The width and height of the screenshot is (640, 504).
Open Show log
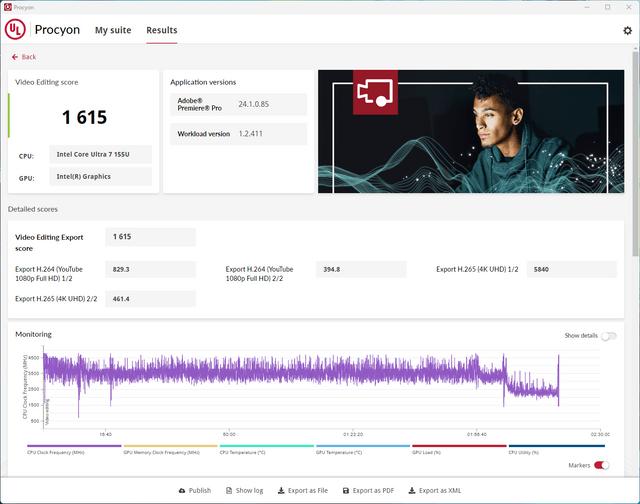pyautogui.click(x=245, y=491)
